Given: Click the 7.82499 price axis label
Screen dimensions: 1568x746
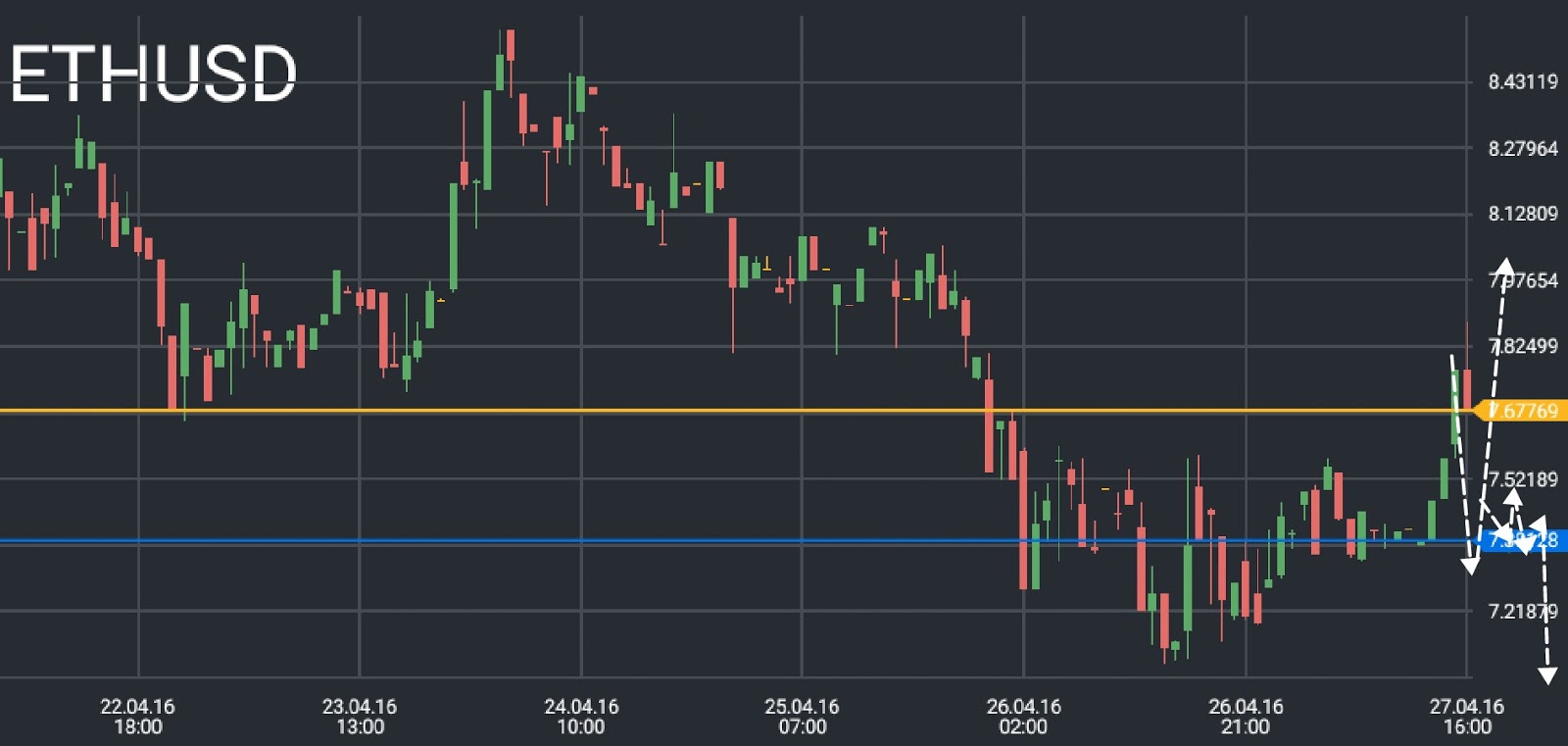Looking at the screenshot, I should pyautogui.click(x=1523, y=346).
